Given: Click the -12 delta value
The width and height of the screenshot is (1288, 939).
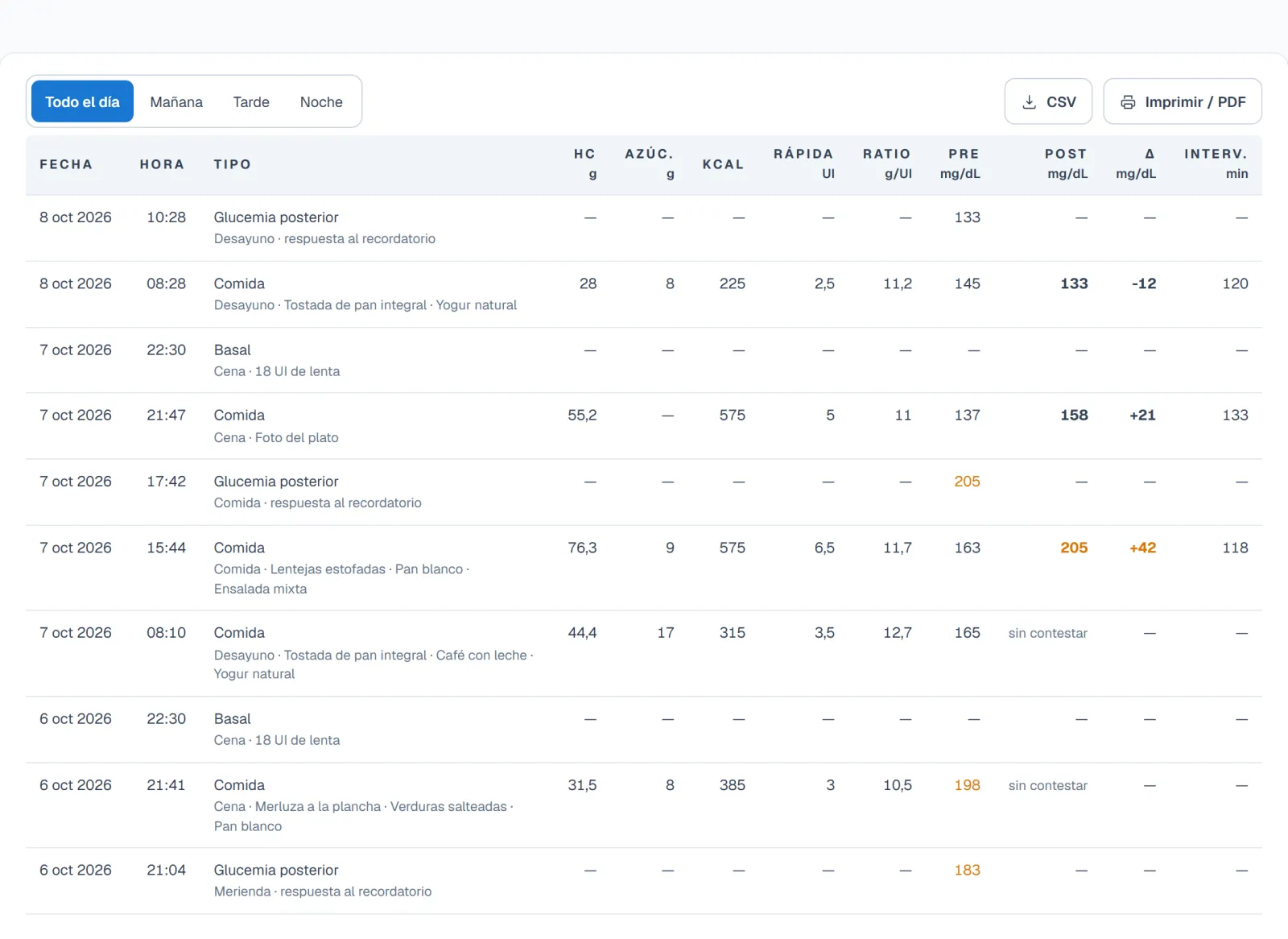Looking at the screenshot, I should 1143,283.
